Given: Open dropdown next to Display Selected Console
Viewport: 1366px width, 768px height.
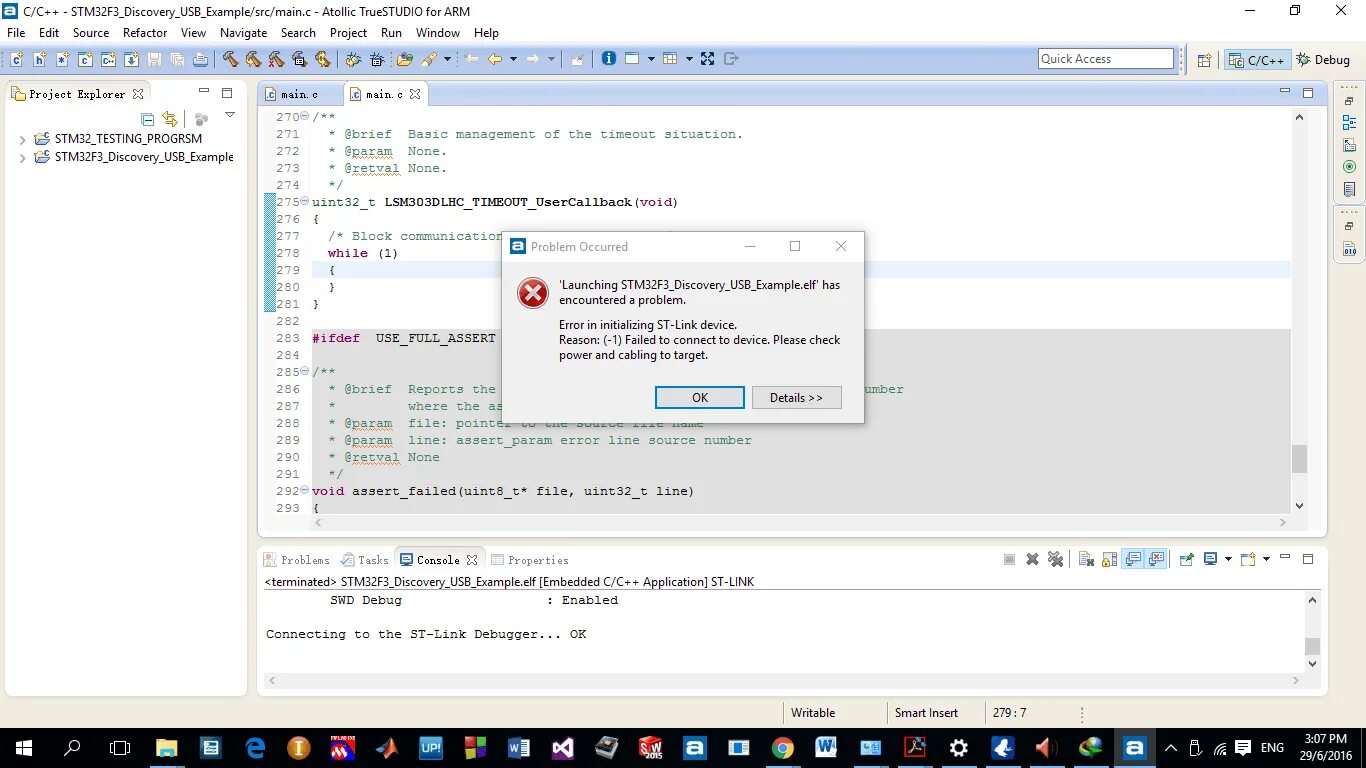Looking at the screenshot, I should [1228, 559].
